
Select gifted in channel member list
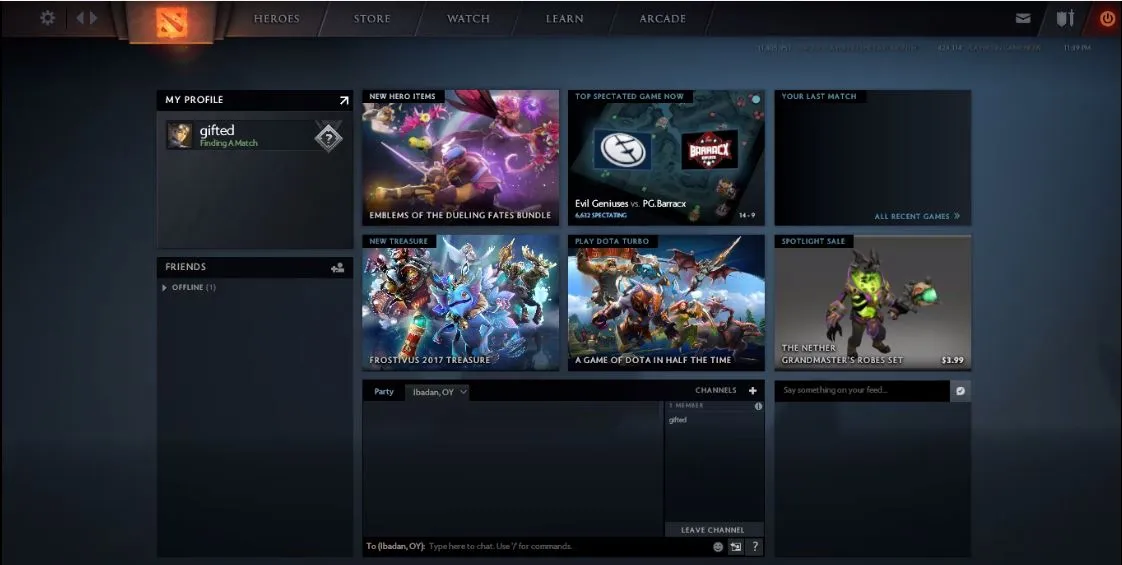click(678, 420)
